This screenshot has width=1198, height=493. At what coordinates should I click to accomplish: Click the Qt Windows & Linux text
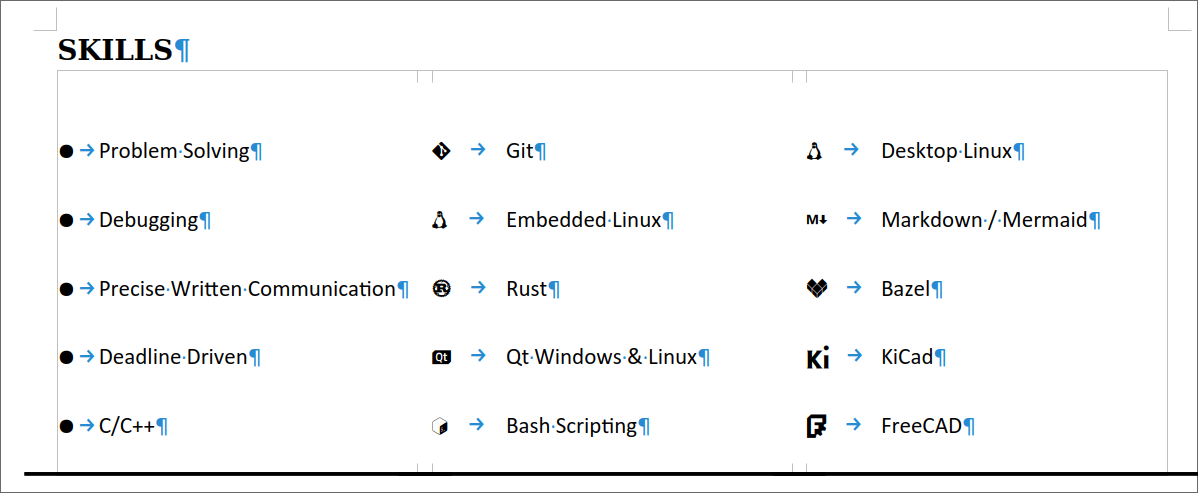pyautogui.click(x=601, y=357)
